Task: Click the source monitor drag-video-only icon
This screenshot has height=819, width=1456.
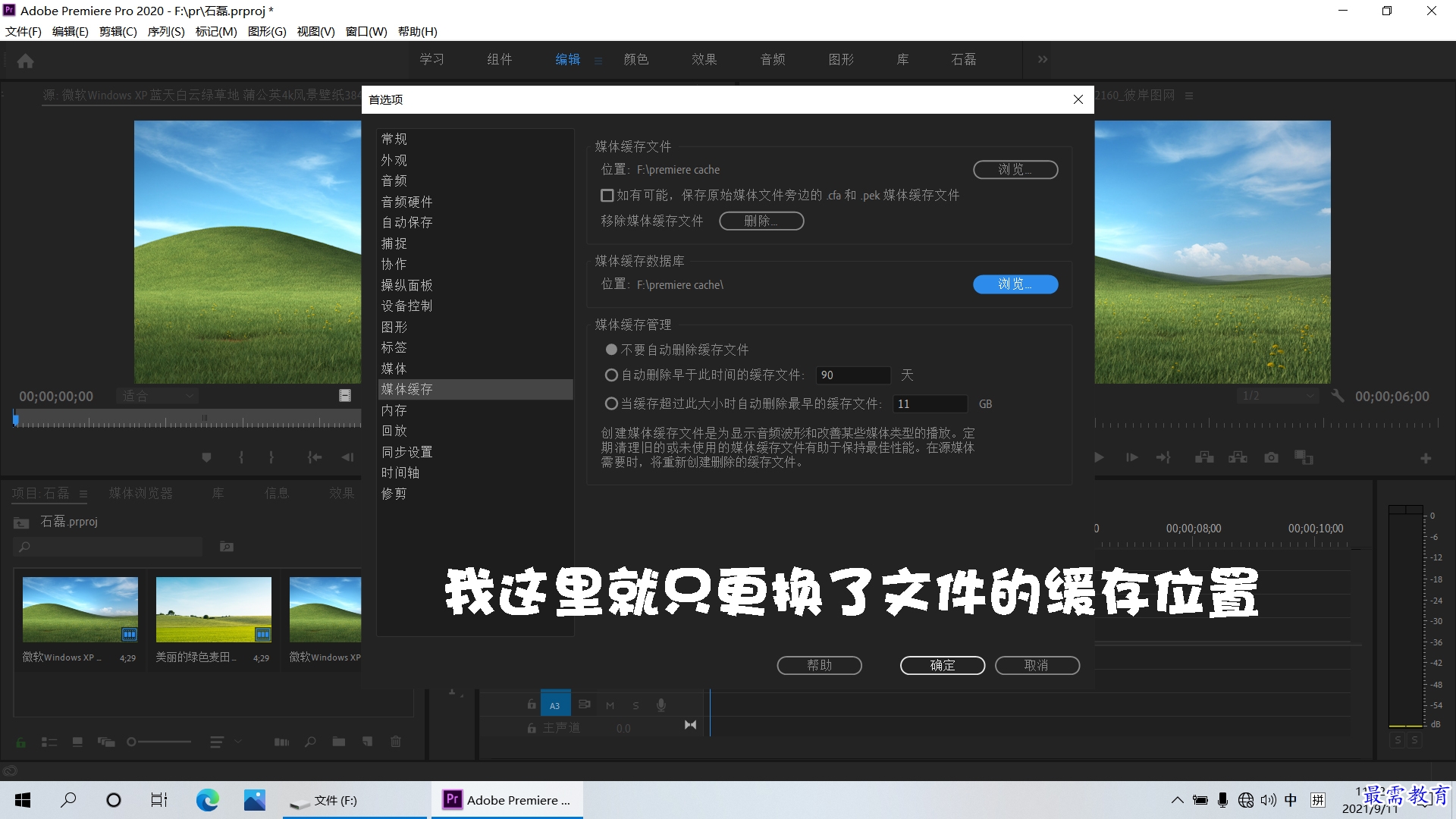Action: pyautogui.click(x=345, y=396)
